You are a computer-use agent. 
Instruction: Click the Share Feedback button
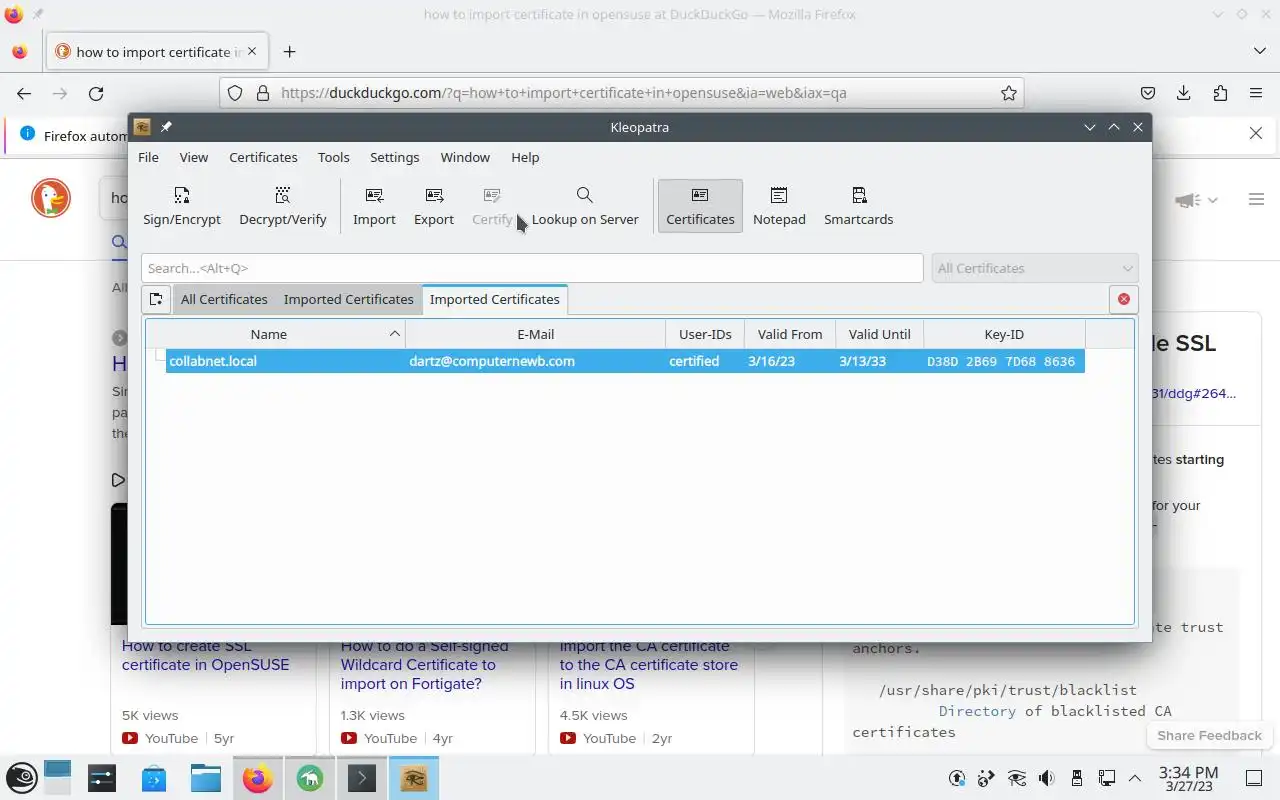1209,735
